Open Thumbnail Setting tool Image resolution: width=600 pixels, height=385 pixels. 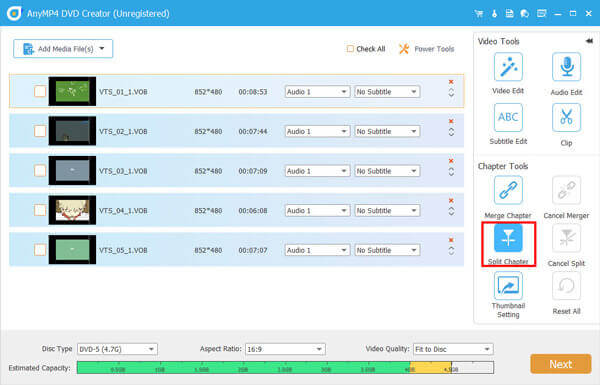(508, 285)
